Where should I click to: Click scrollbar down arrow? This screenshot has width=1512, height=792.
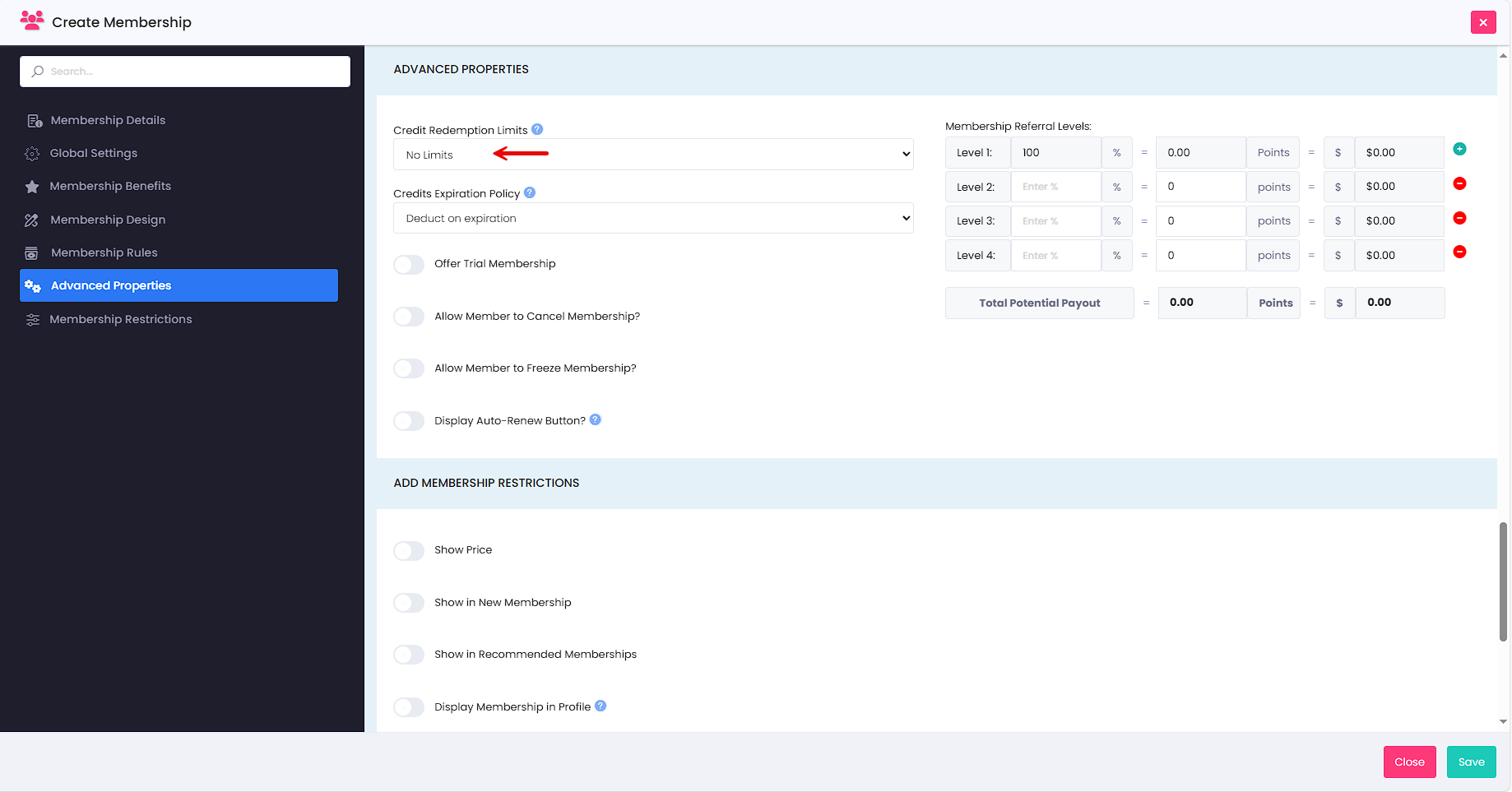point(1503,722)
